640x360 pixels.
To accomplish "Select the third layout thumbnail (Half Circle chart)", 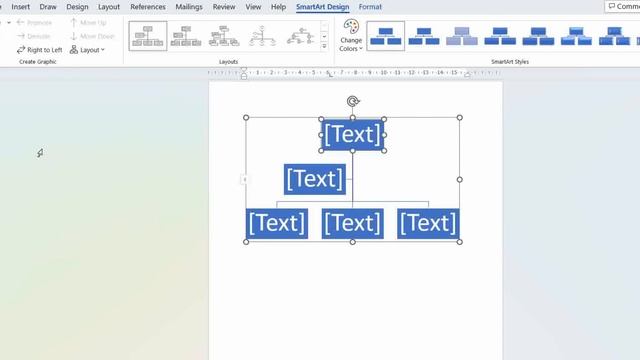I will [x=224, y=36].
